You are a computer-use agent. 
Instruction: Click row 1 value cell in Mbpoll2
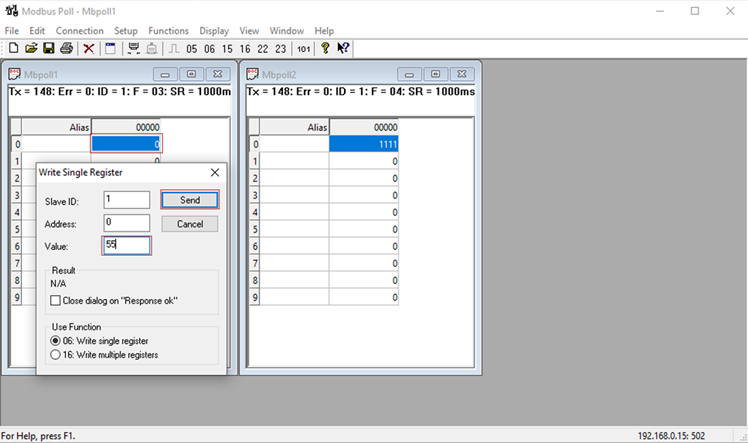pos(364,161)
